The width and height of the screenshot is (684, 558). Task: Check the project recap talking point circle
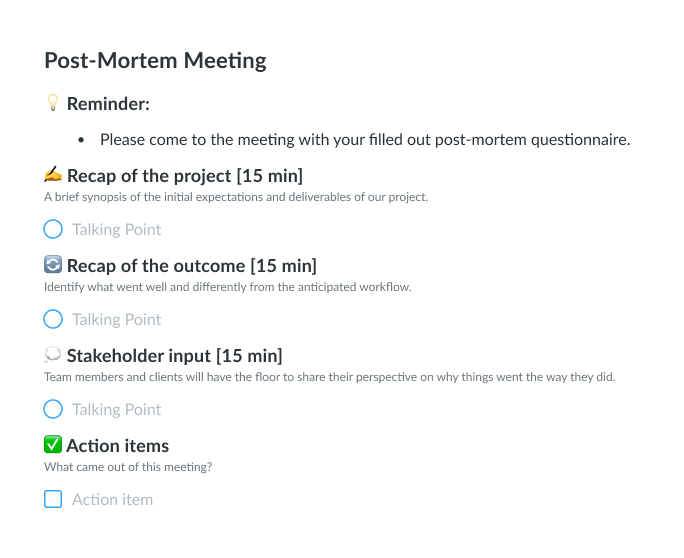tap(53, 229)
